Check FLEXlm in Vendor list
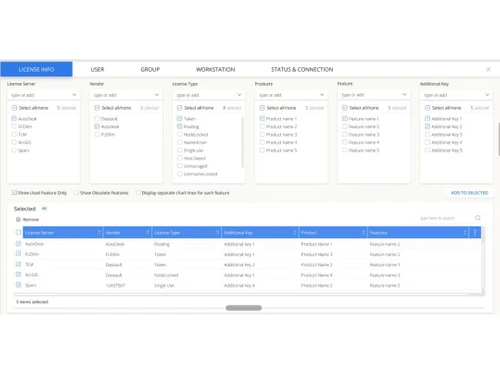Image resolution: width=500 pixels, height=375 pixels. 97,134
